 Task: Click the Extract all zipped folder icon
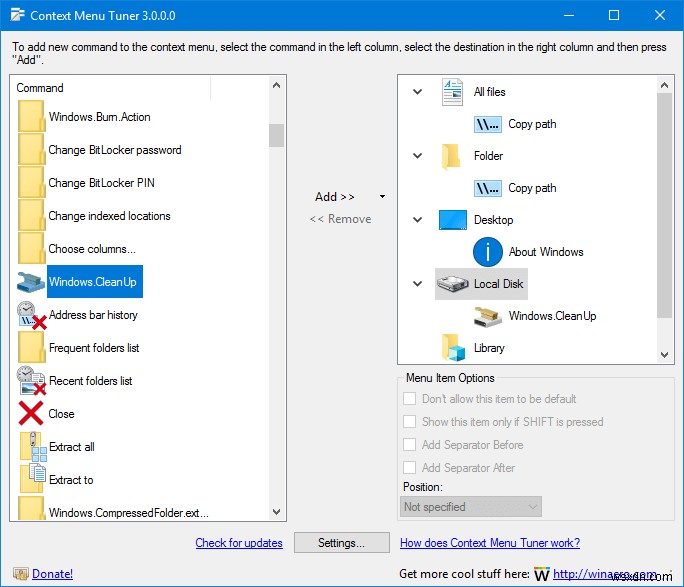pyautogui.click(x=33, y=446)
